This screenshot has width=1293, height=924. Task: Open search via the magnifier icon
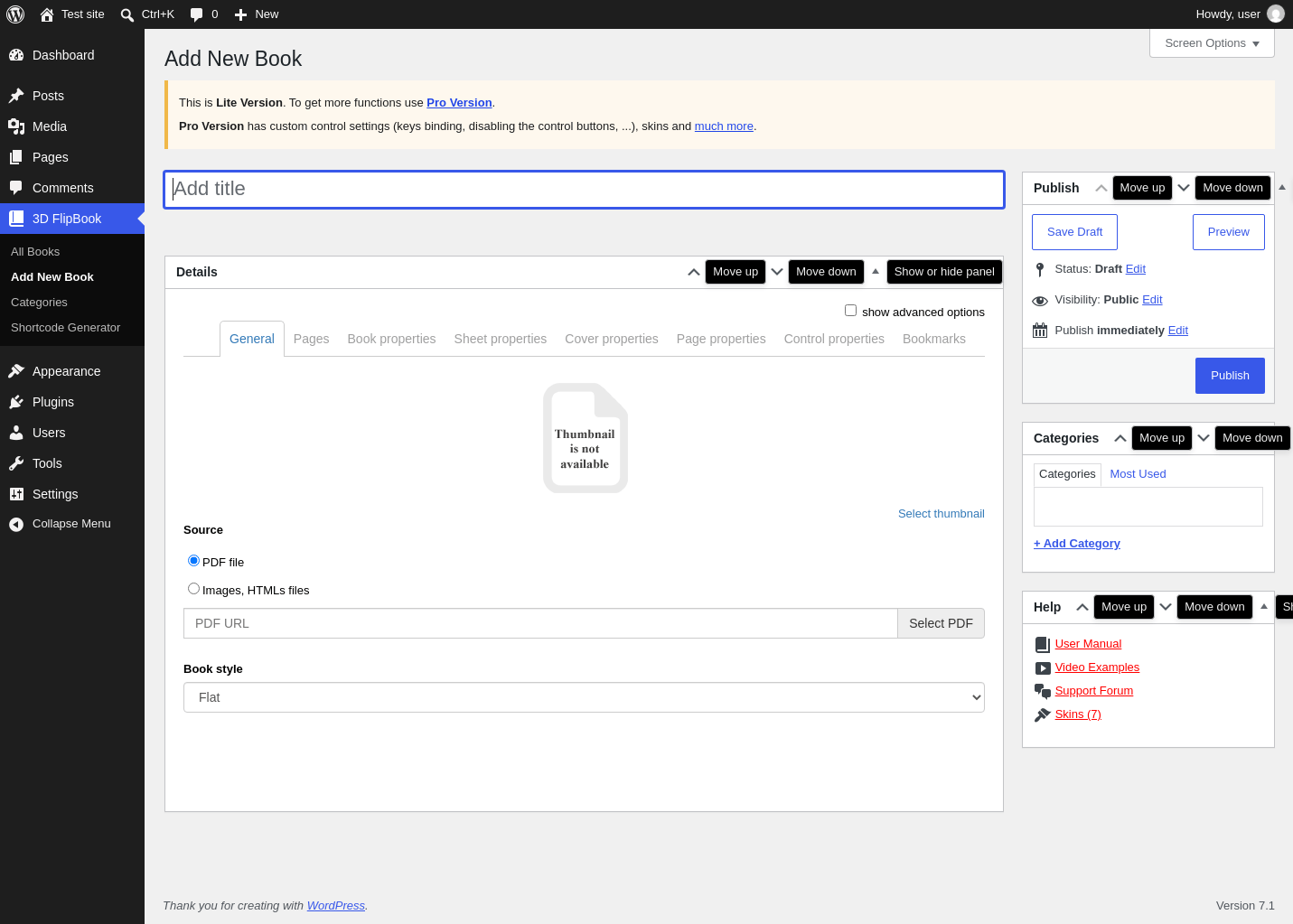[x=127, y=14]
